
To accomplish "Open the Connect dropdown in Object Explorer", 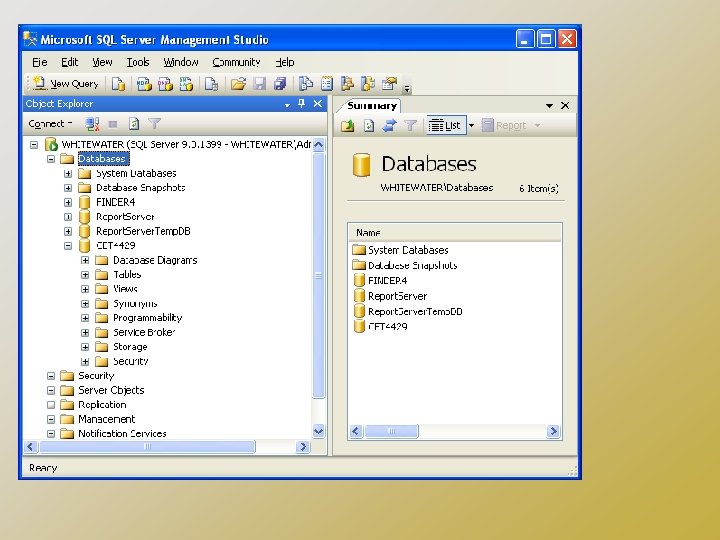I will coord(50,124).
